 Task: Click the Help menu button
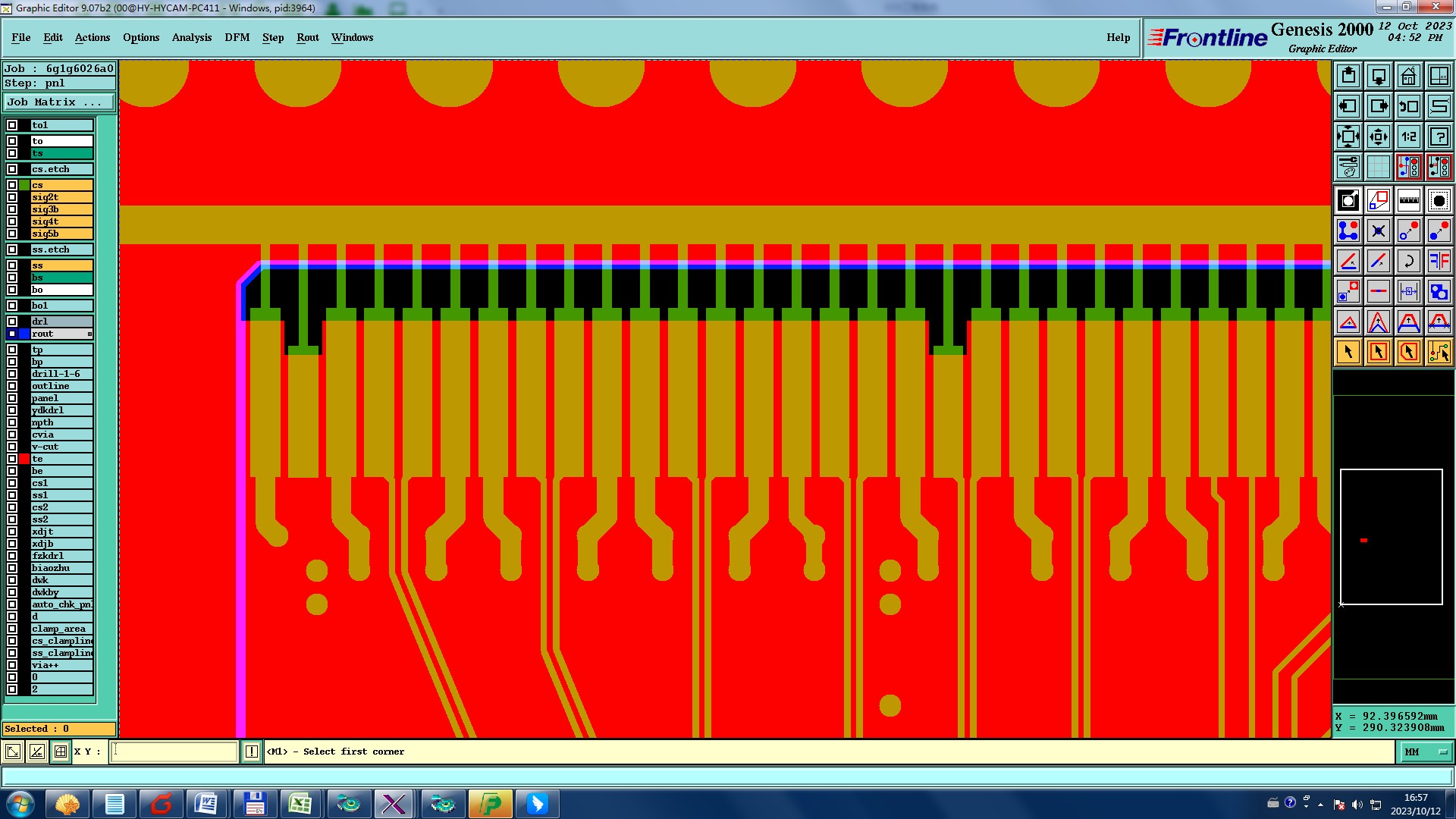click(1118, 37)
